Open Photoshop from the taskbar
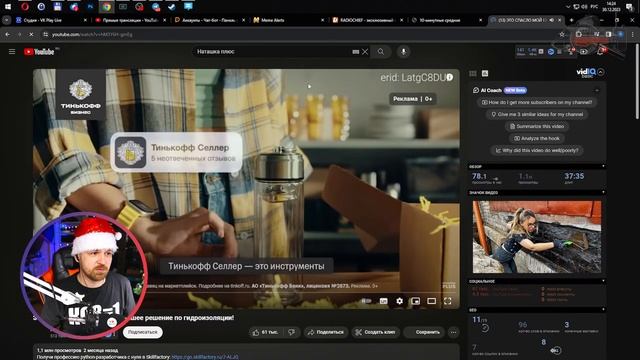Image resolution: width=640 pixels, height=360 pixels. point(90,7)
